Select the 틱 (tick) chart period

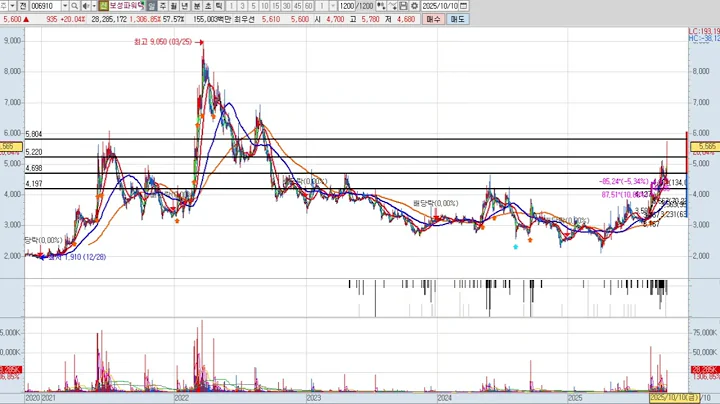tap(219, 6)
